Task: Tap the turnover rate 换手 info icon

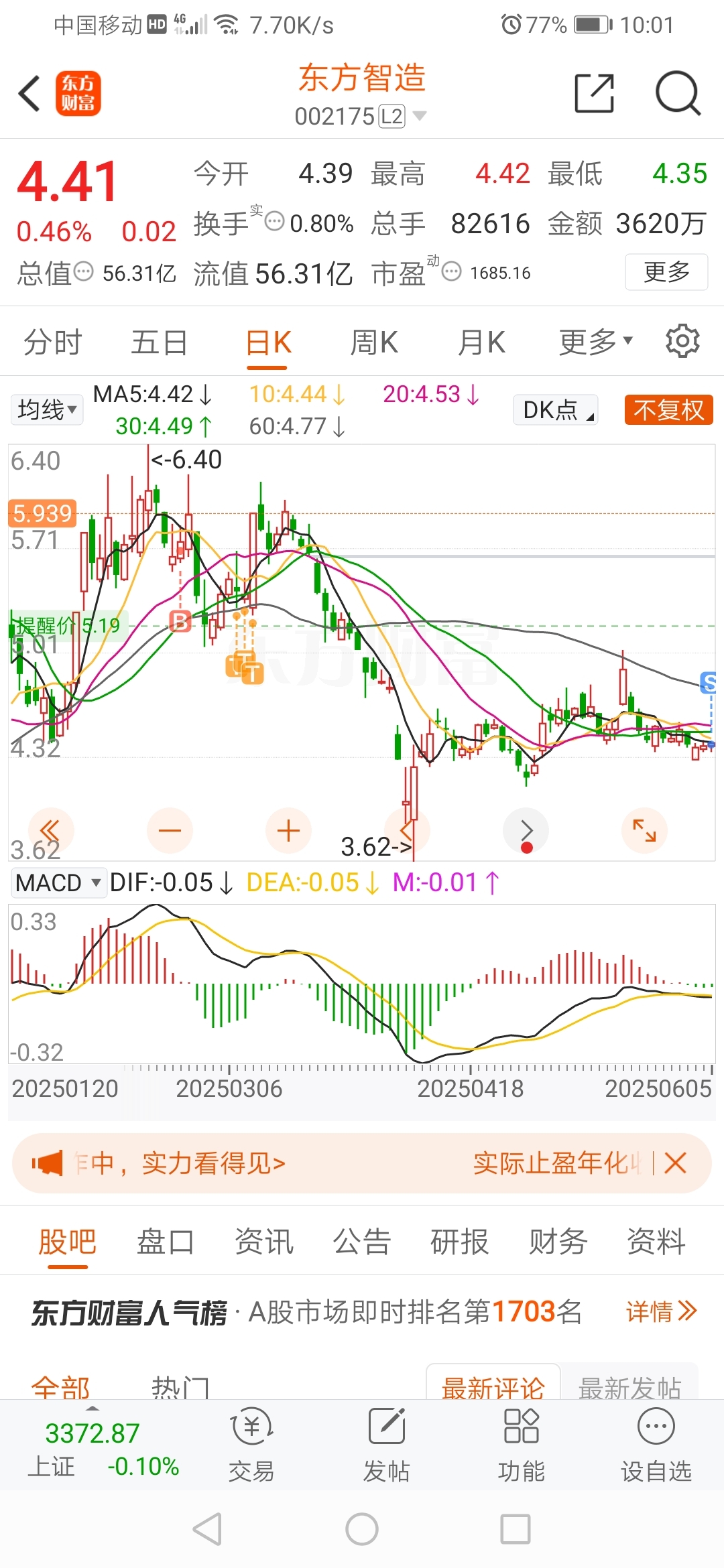Action: [x=275, y=222]
